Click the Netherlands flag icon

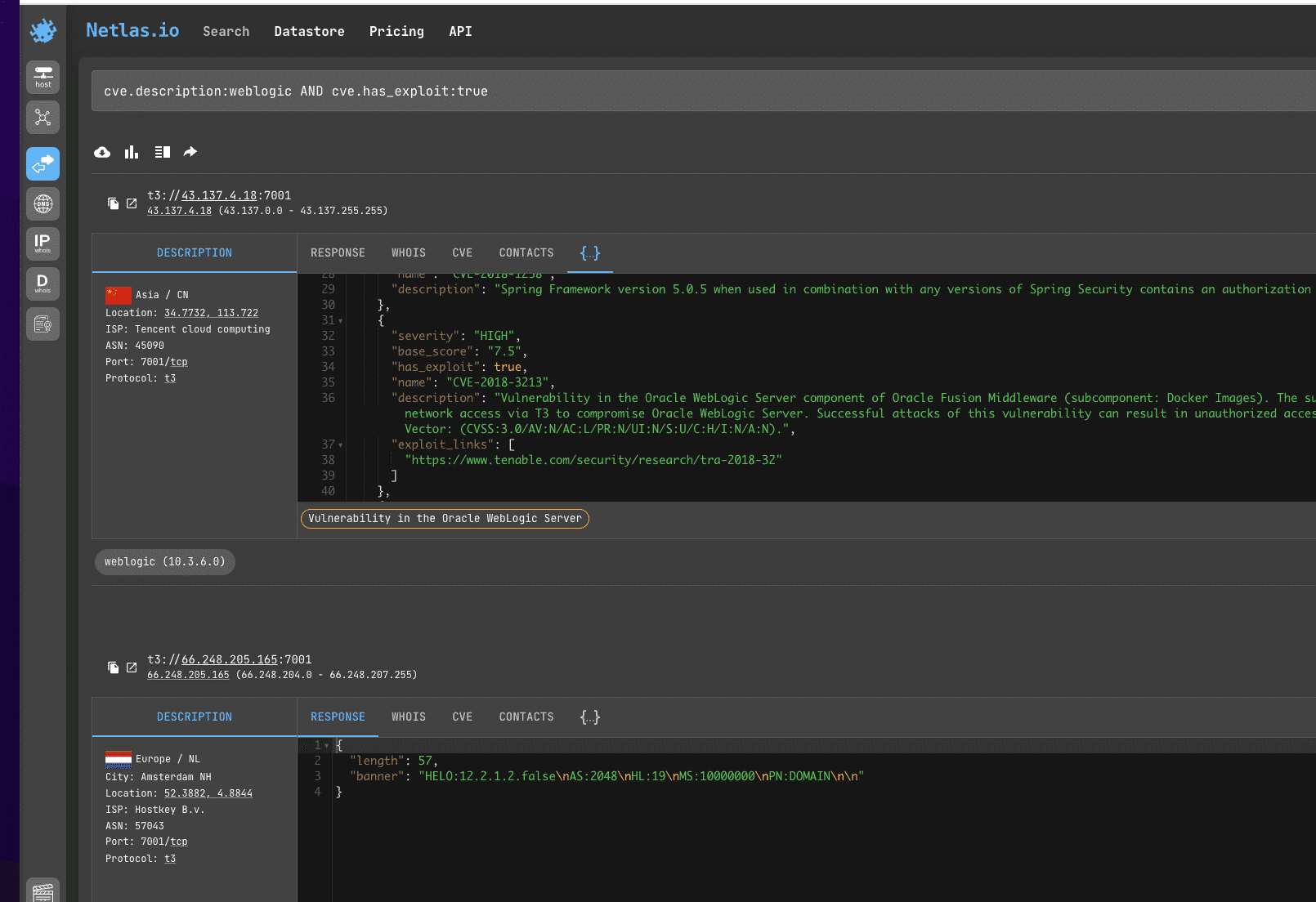point(119,759)
